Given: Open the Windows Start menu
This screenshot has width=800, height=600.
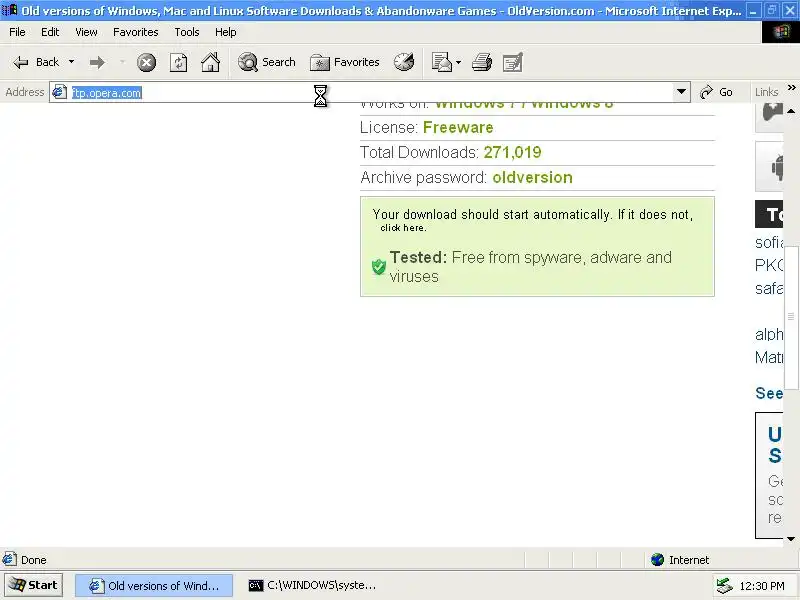Looking at the screenshot, I should point(34,585).
